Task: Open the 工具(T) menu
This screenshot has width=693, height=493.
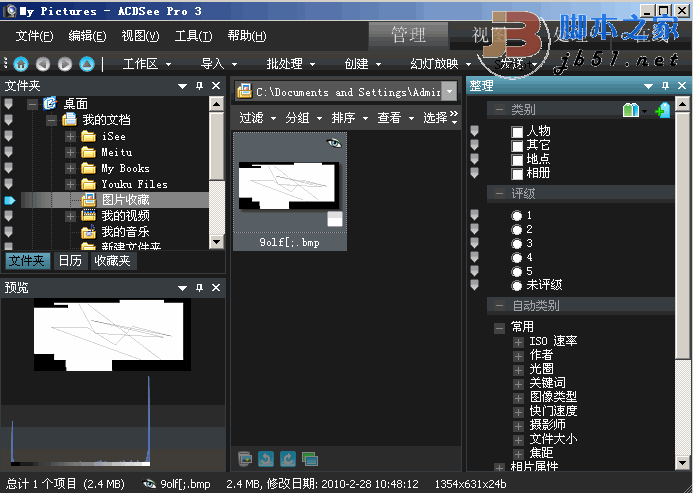Action: tap(193, 36)
